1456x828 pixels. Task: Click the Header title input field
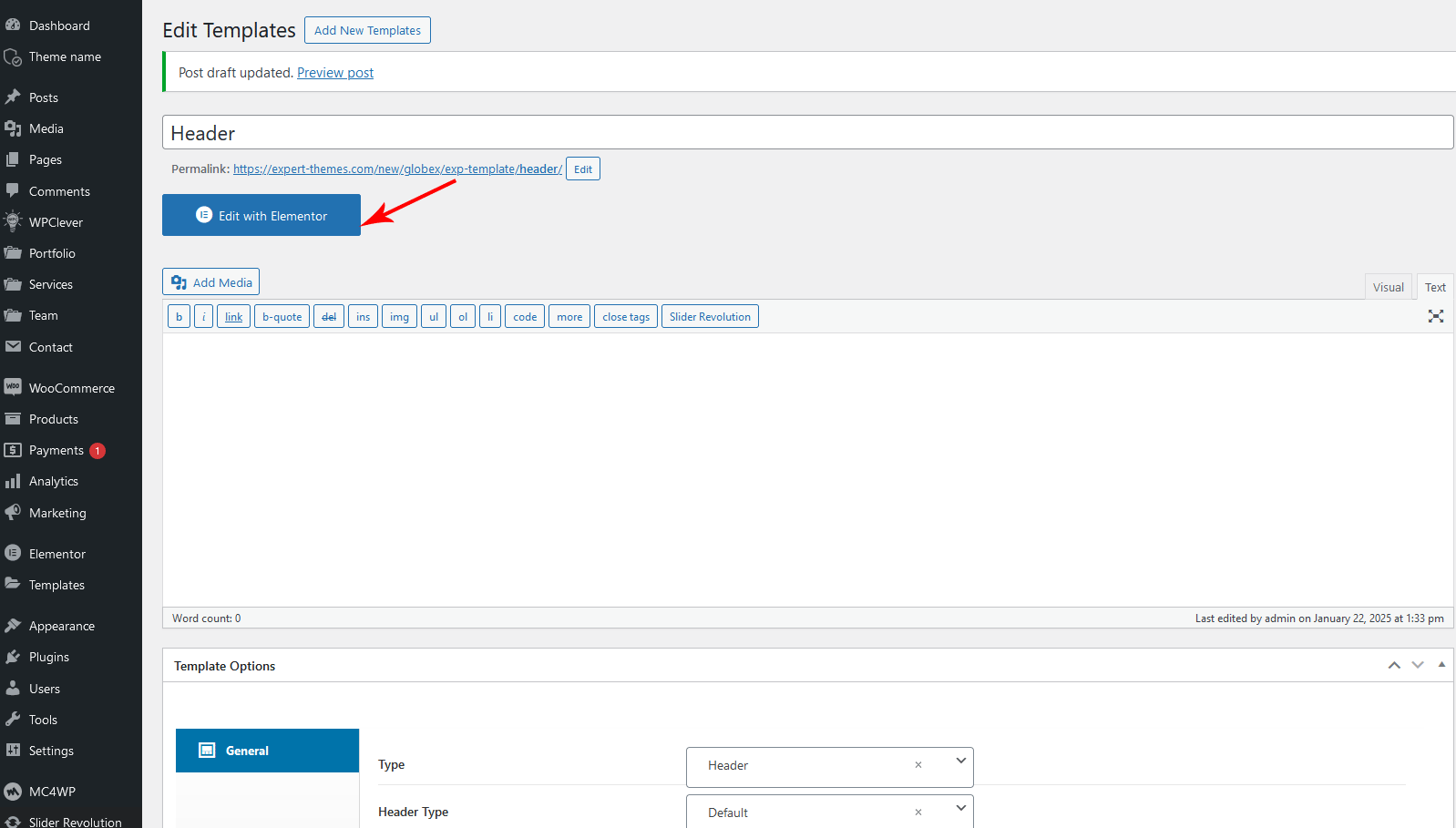[x=807, y=133]
